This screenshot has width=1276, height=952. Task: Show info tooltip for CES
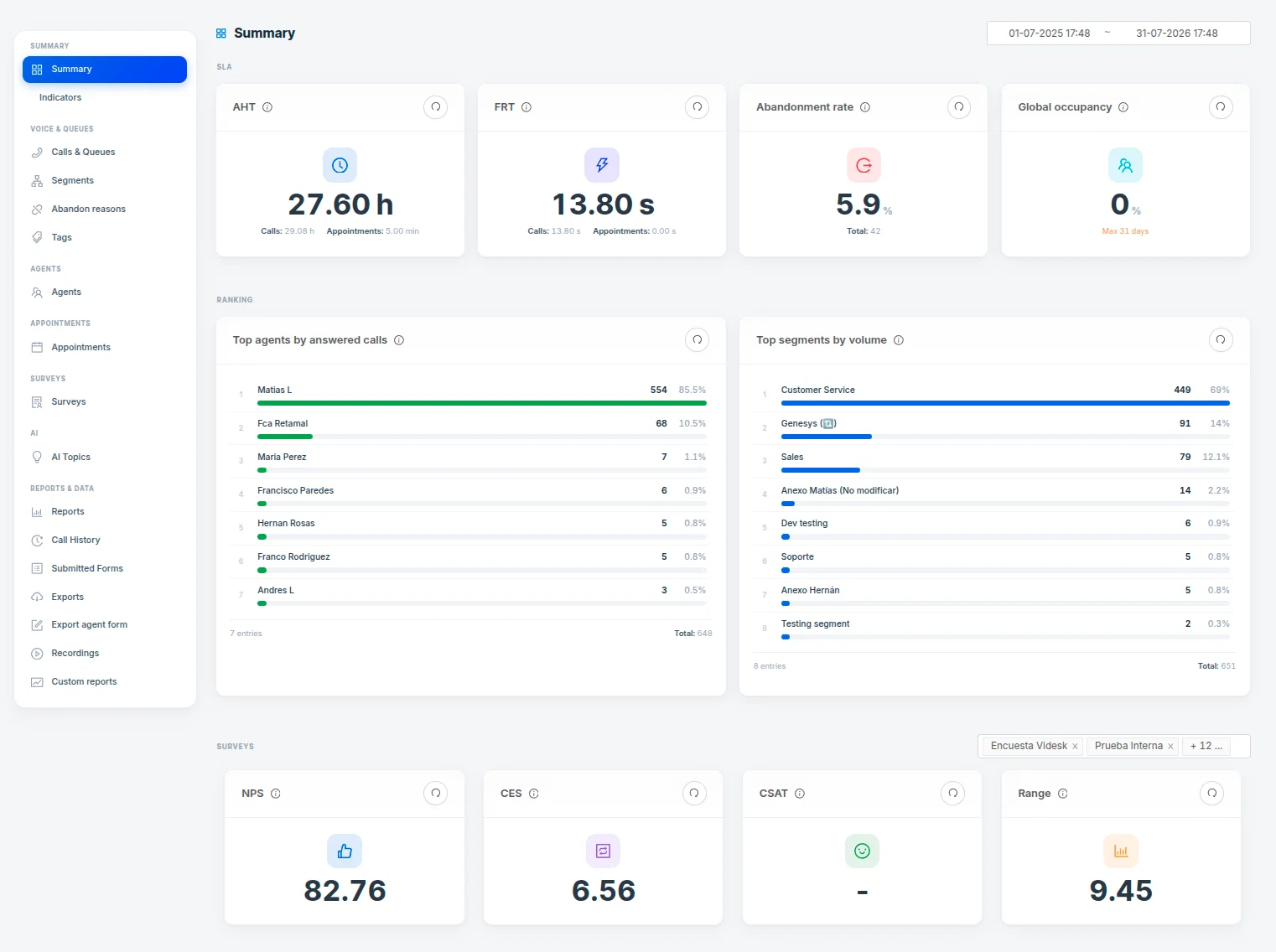point(534,794)
